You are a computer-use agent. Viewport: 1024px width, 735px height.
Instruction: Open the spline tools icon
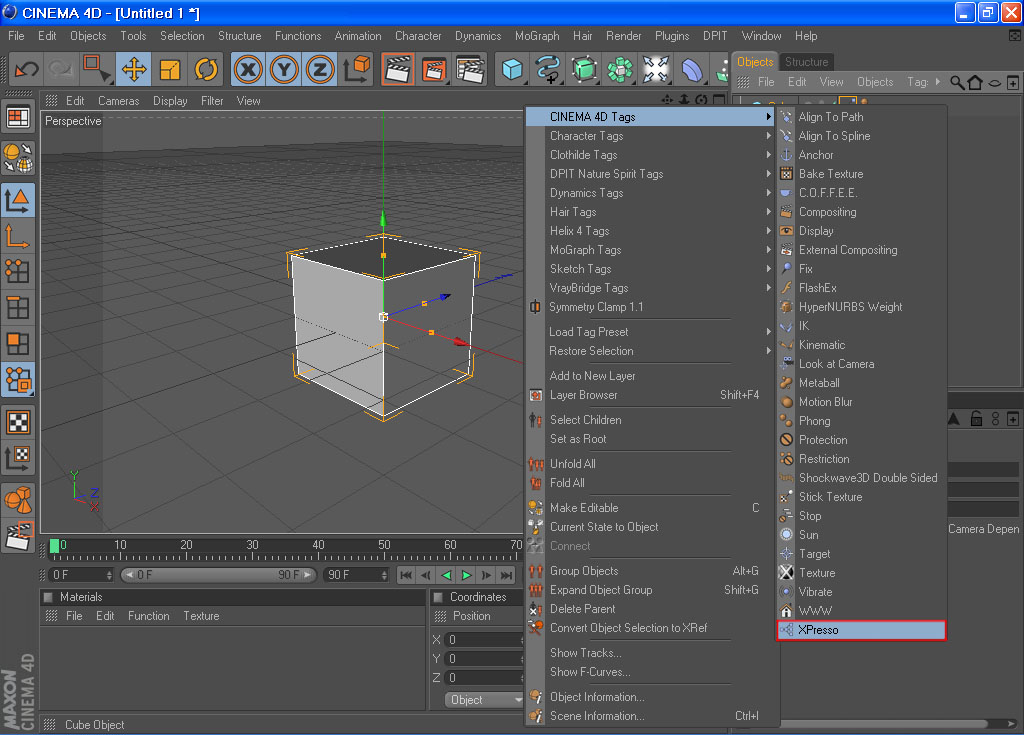coord(549,69)
